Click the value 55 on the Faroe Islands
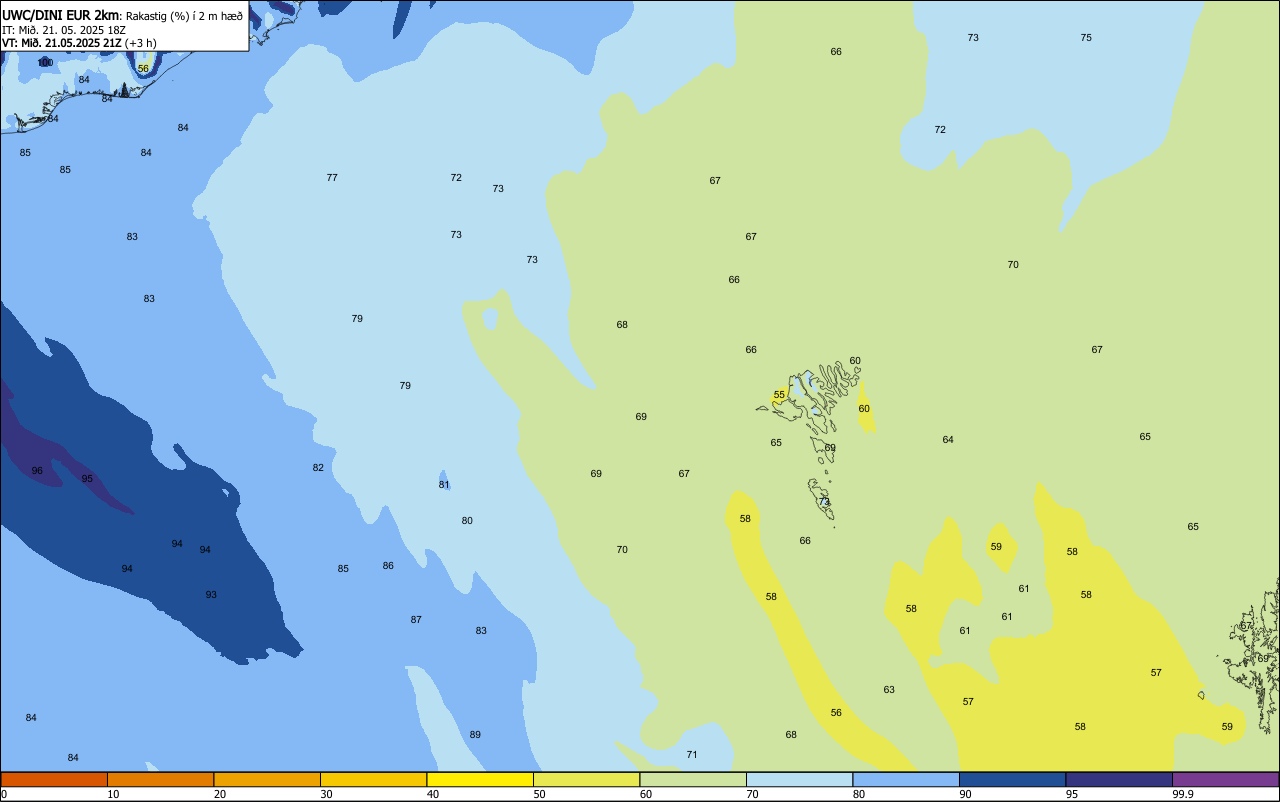The width and height of the screenshot is (1280, 802). 779,395
